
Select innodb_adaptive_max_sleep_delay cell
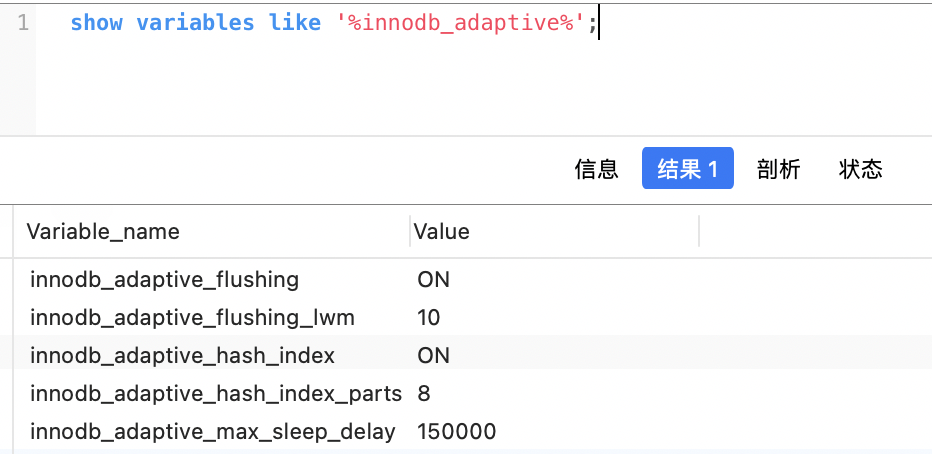coord(213,431)
